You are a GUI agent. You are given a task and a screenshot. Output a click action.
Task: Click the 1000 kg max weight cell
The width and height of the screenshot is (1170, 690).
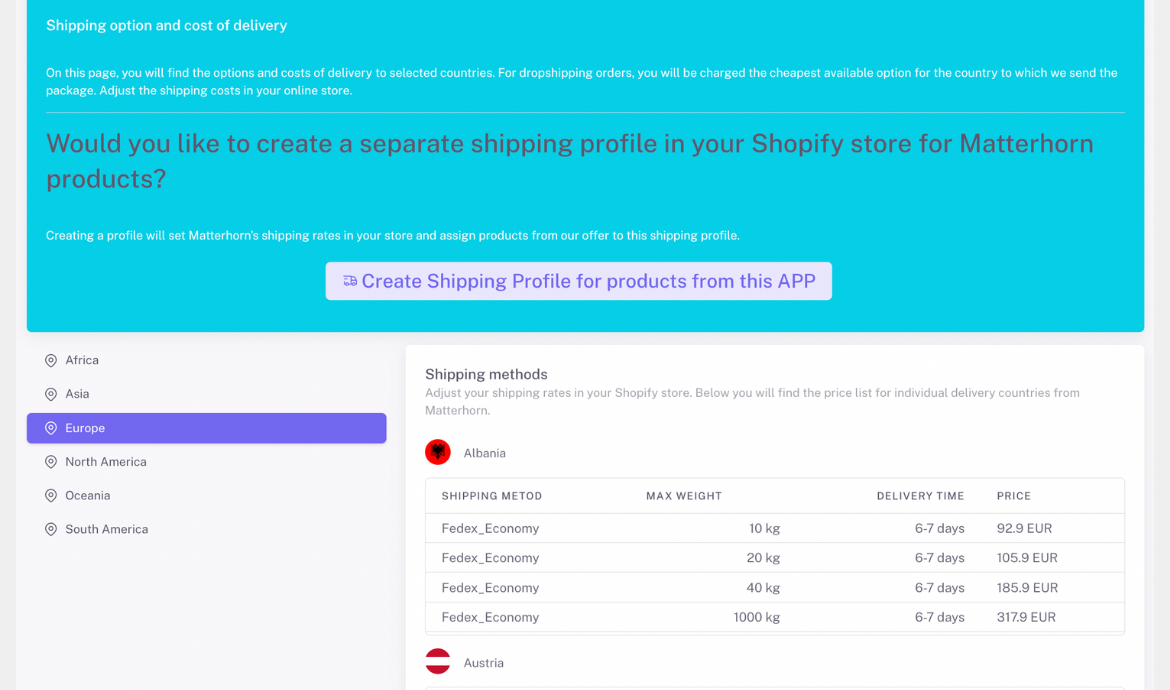(757, 617)
